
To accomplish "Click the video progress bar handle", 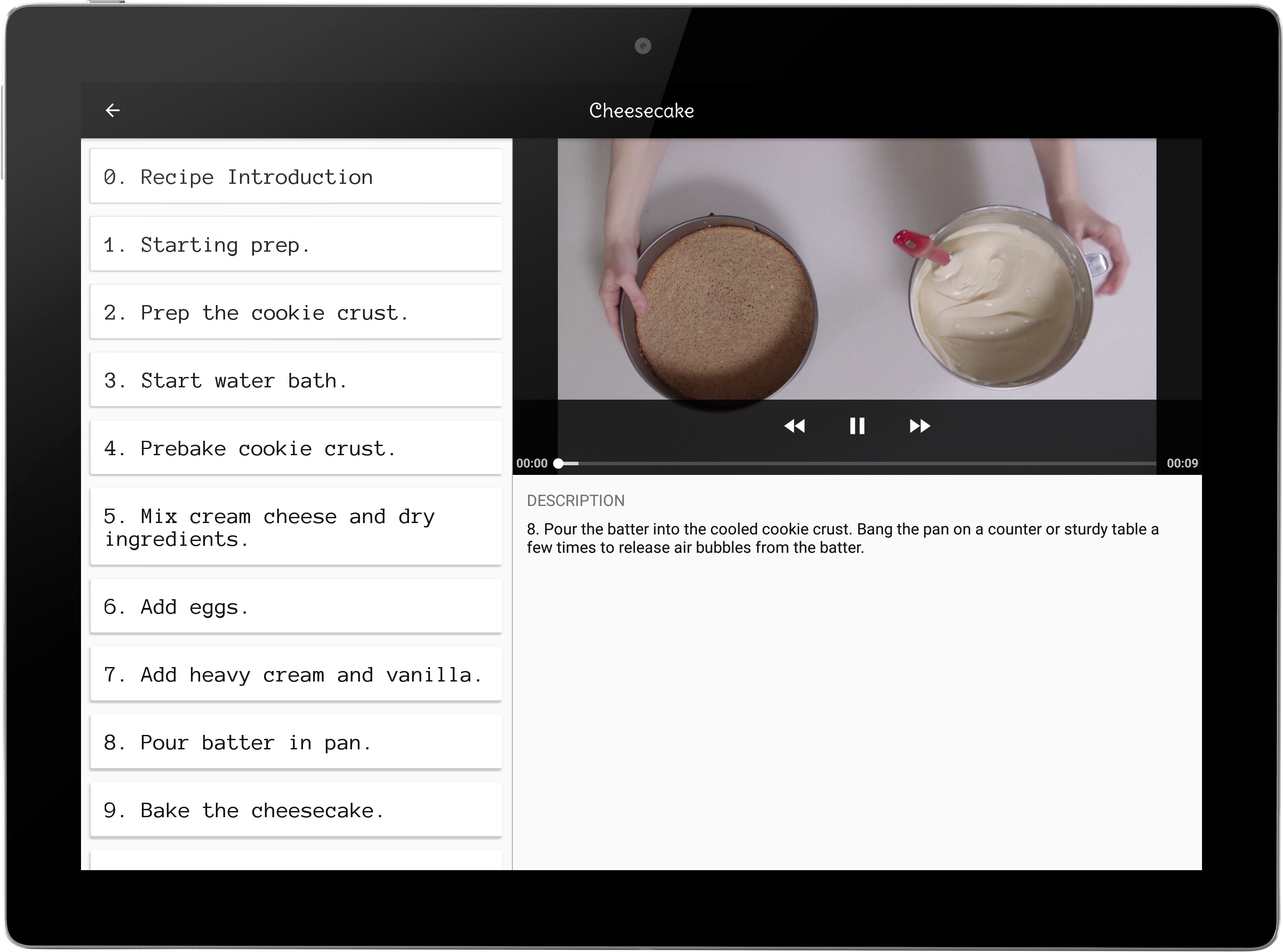I will coord(558,464).
